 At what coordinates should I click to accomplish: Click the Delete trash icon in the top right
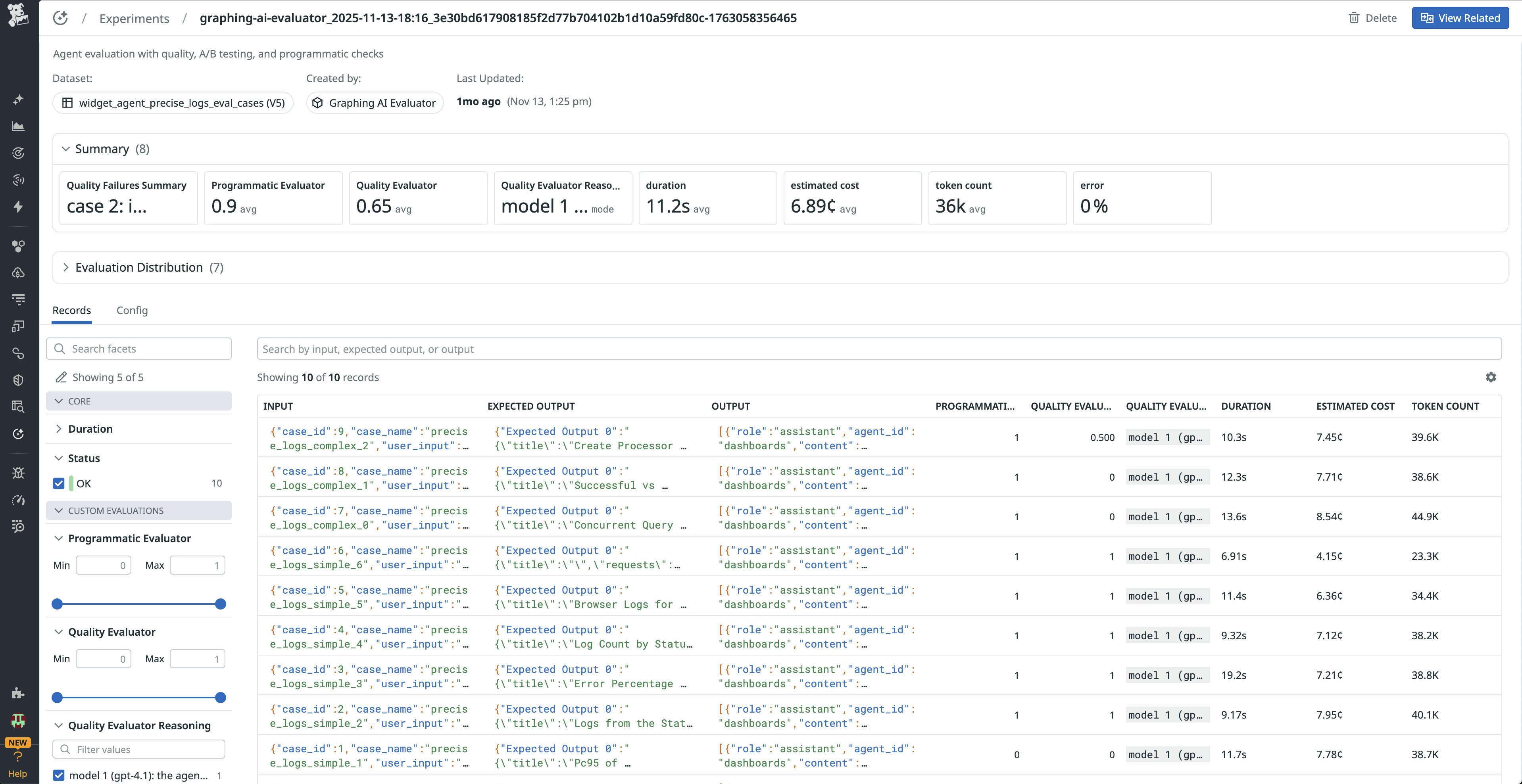pyautogui.click(x=1354, y=18)
